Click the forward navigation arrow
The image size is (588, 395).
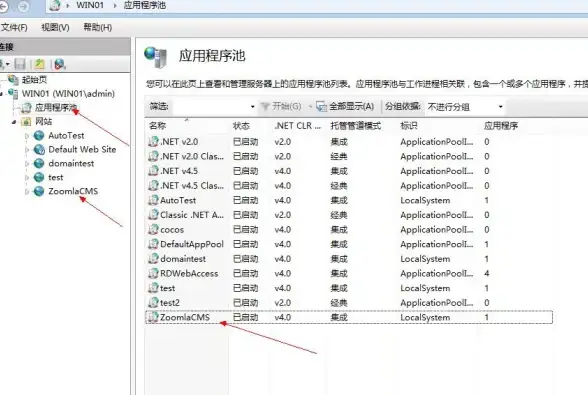23,6
